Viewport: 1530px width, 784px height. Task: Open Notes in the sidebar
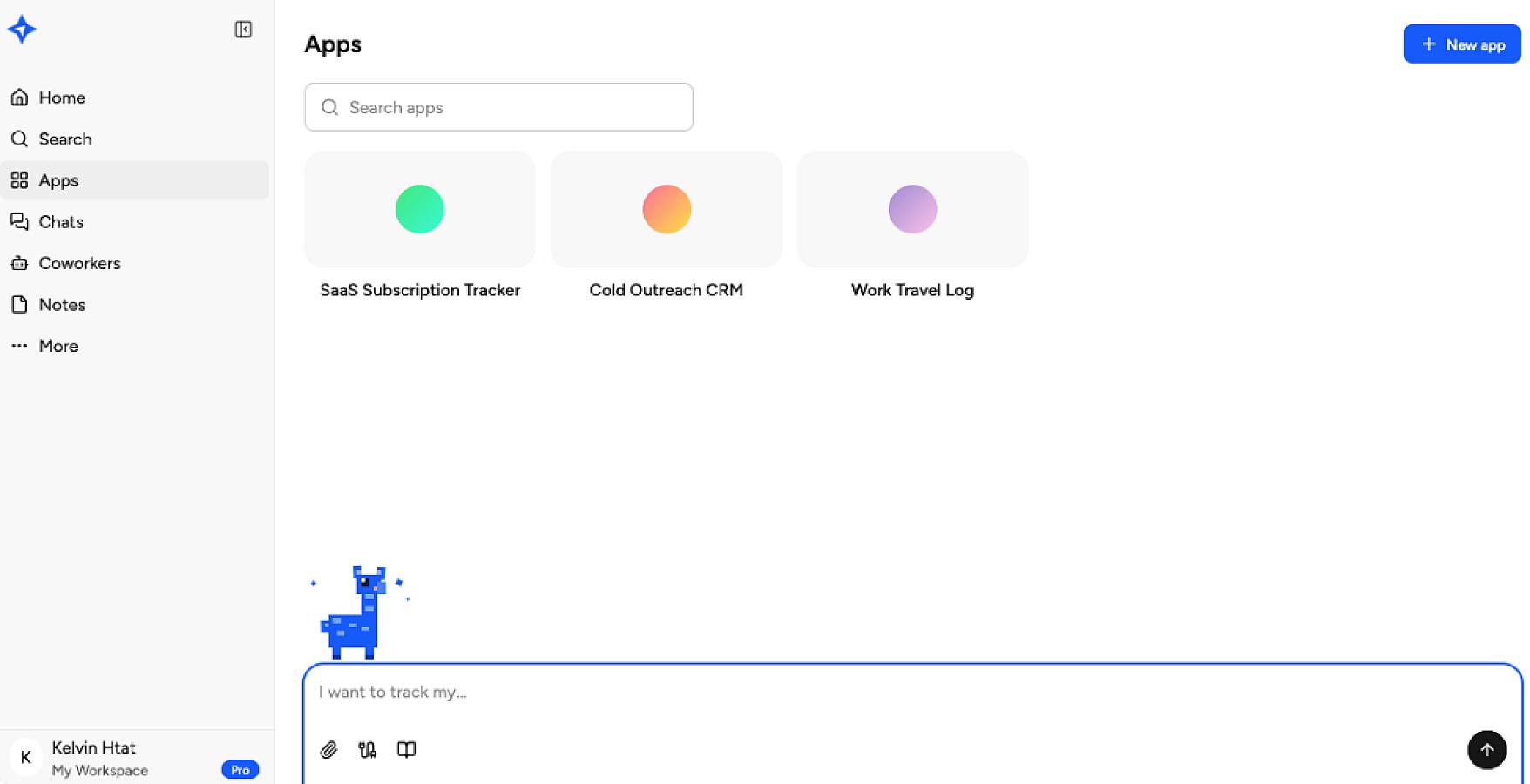click(x=135, y=305)
